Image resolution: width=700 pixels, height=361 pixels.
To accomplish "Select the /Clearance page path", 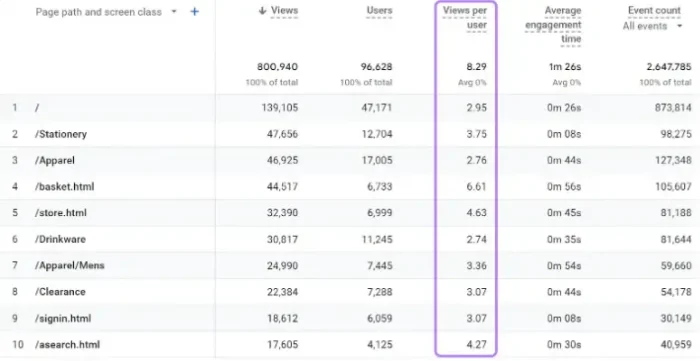I will 60,292.
